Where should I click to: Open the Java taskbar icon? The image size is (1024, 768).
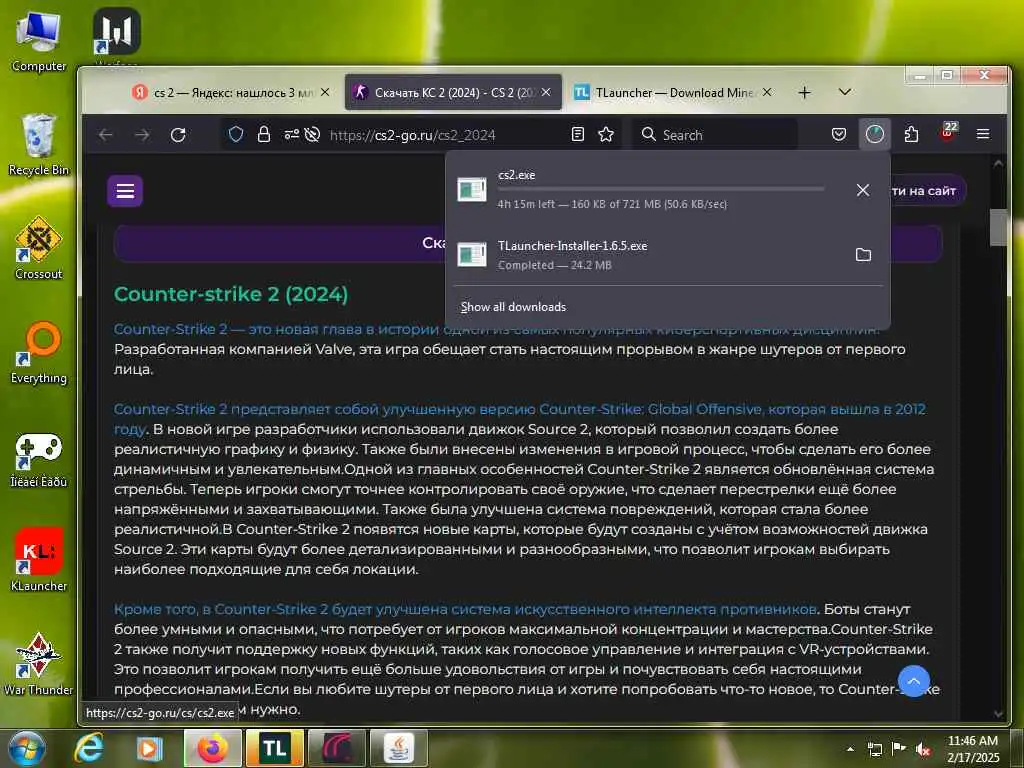[x=398, y=748]
